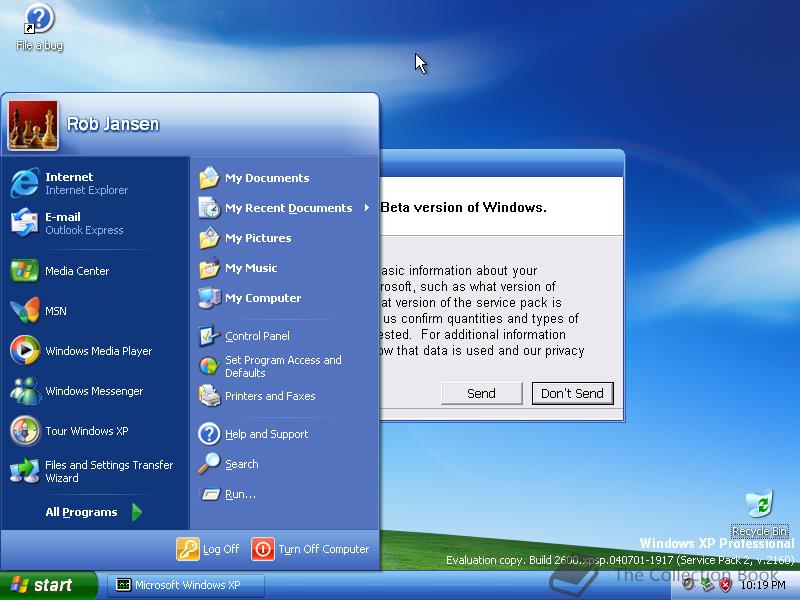This screenshot has width=800, height=600.
Task: Open the MSN butterfly icon
Action: click(24, 310)
